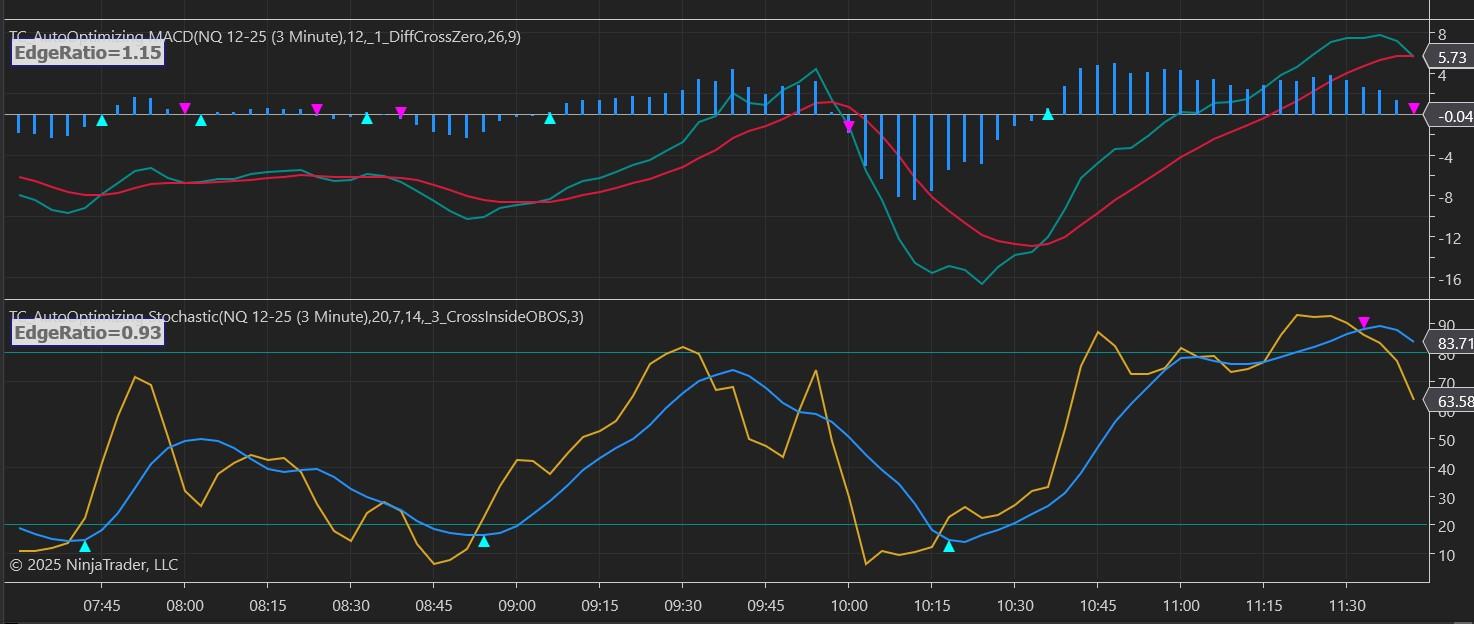1474x624 pixels.
Task: Click MACD cyan up arrow at 07:45
Action: [102, 120]
